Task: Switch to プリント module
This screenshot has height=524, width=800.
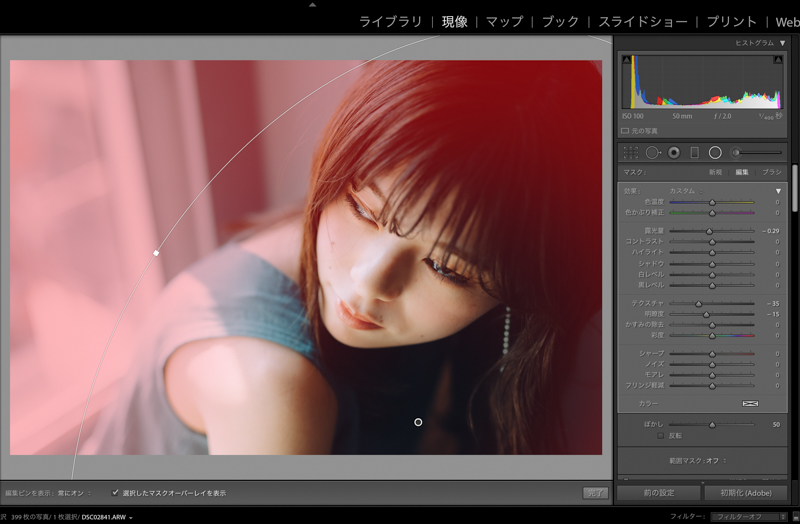Action: tap(731, 22)
